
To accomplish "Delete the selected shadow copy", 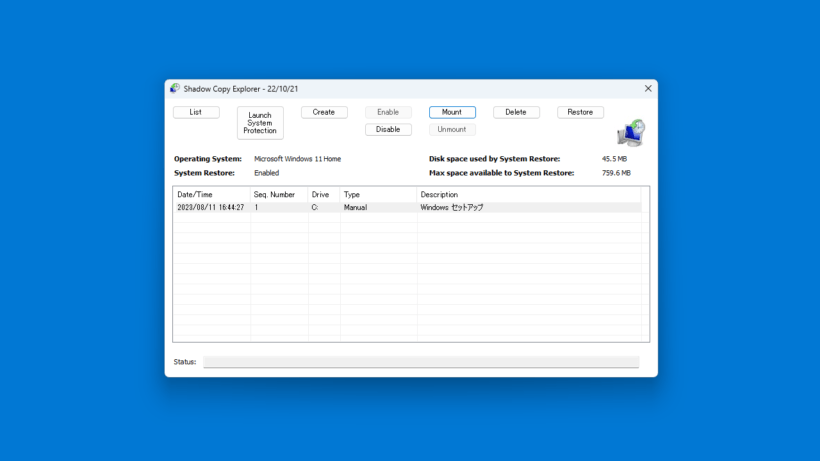I will pyautogui.click(x=516, y=112).
